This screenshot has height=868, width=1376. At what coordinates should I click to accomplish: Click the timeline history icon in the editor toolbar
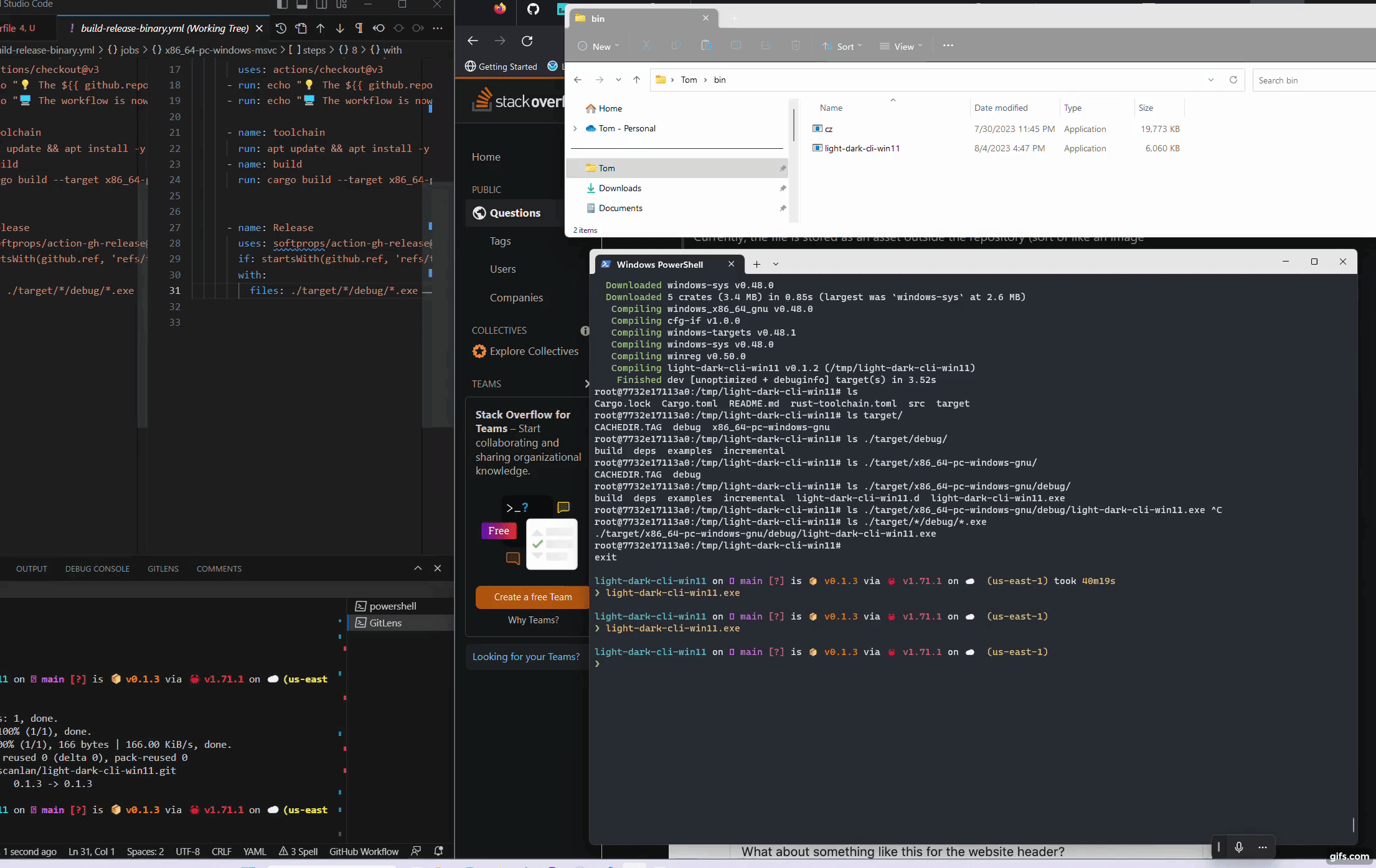point(281,28)
